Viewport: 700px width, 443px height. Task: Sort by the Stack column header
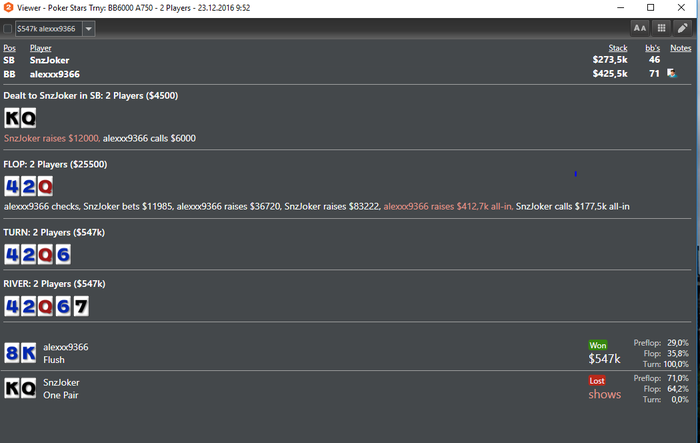[x=618, y=48]
